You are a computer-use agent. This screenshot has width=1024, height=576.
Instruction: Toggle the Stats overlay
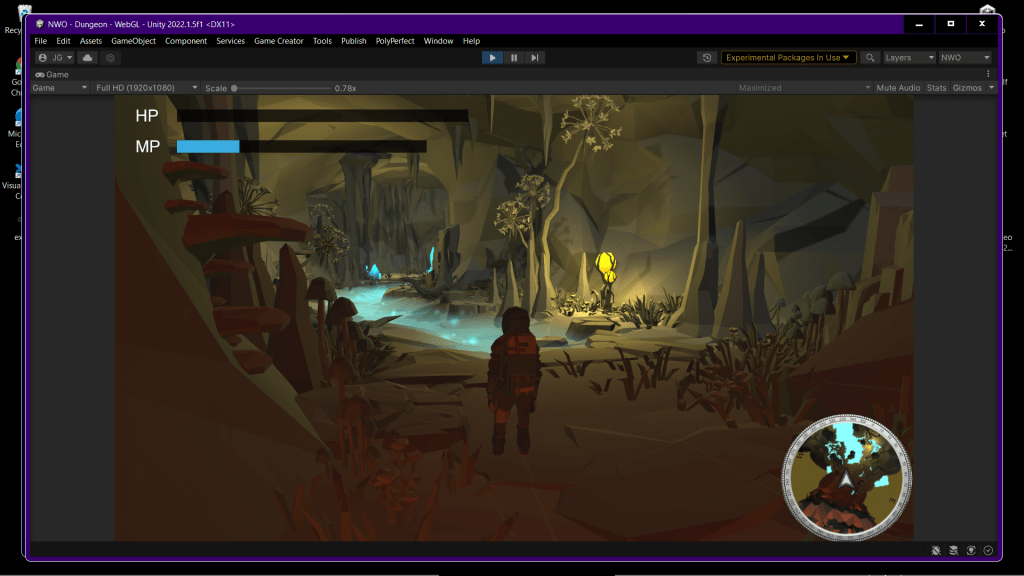(x=936, y=88)
